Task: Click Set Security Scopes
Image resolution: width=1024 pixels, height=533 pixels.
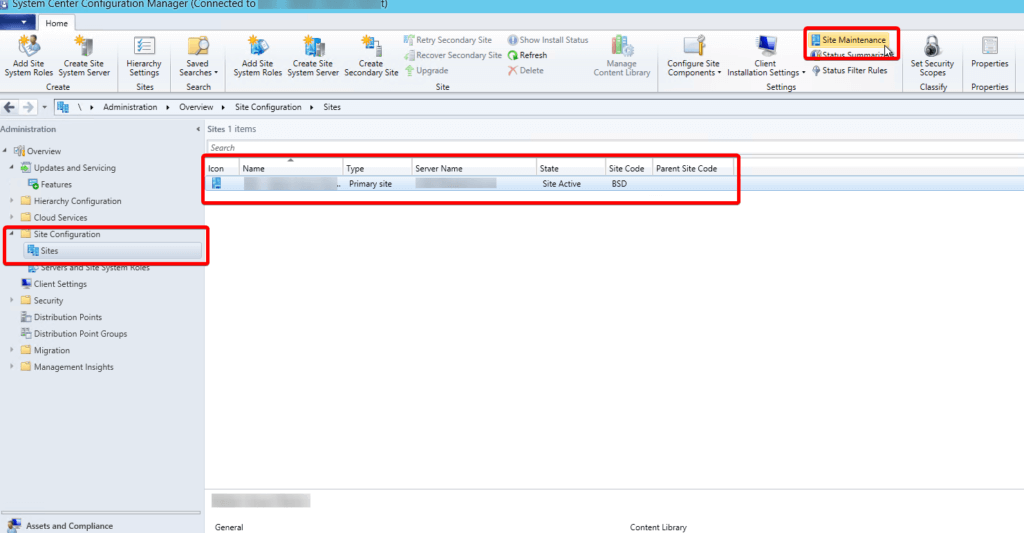Action: tap(933, 56)
